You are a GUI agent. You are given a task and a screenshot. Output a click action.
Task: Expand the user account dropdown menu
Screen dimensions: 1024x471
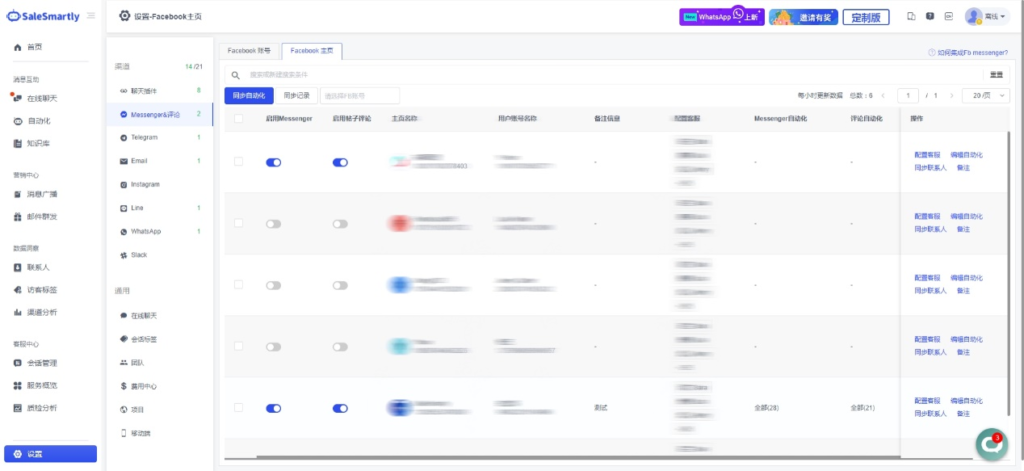[x=987, y=16]
